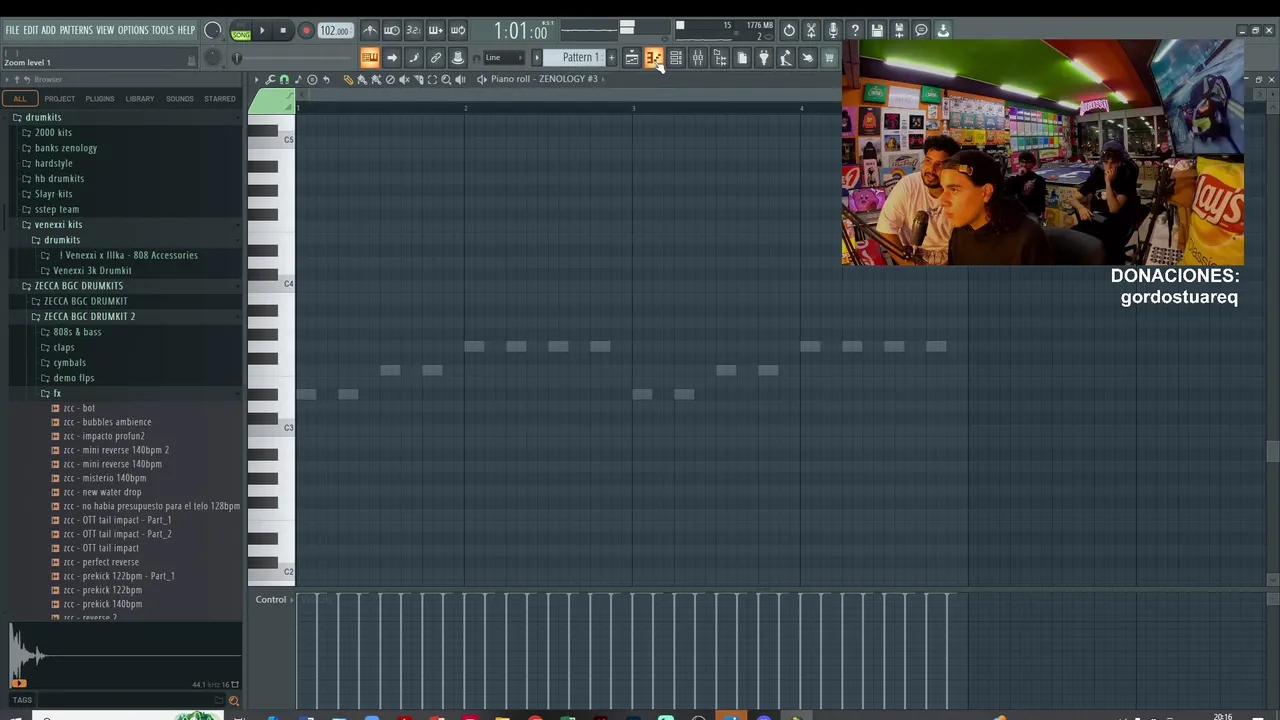Save project with floppy disk icon
This screenshot has height=720, width=1280.
pyautogui.click(x=877, y=30)
